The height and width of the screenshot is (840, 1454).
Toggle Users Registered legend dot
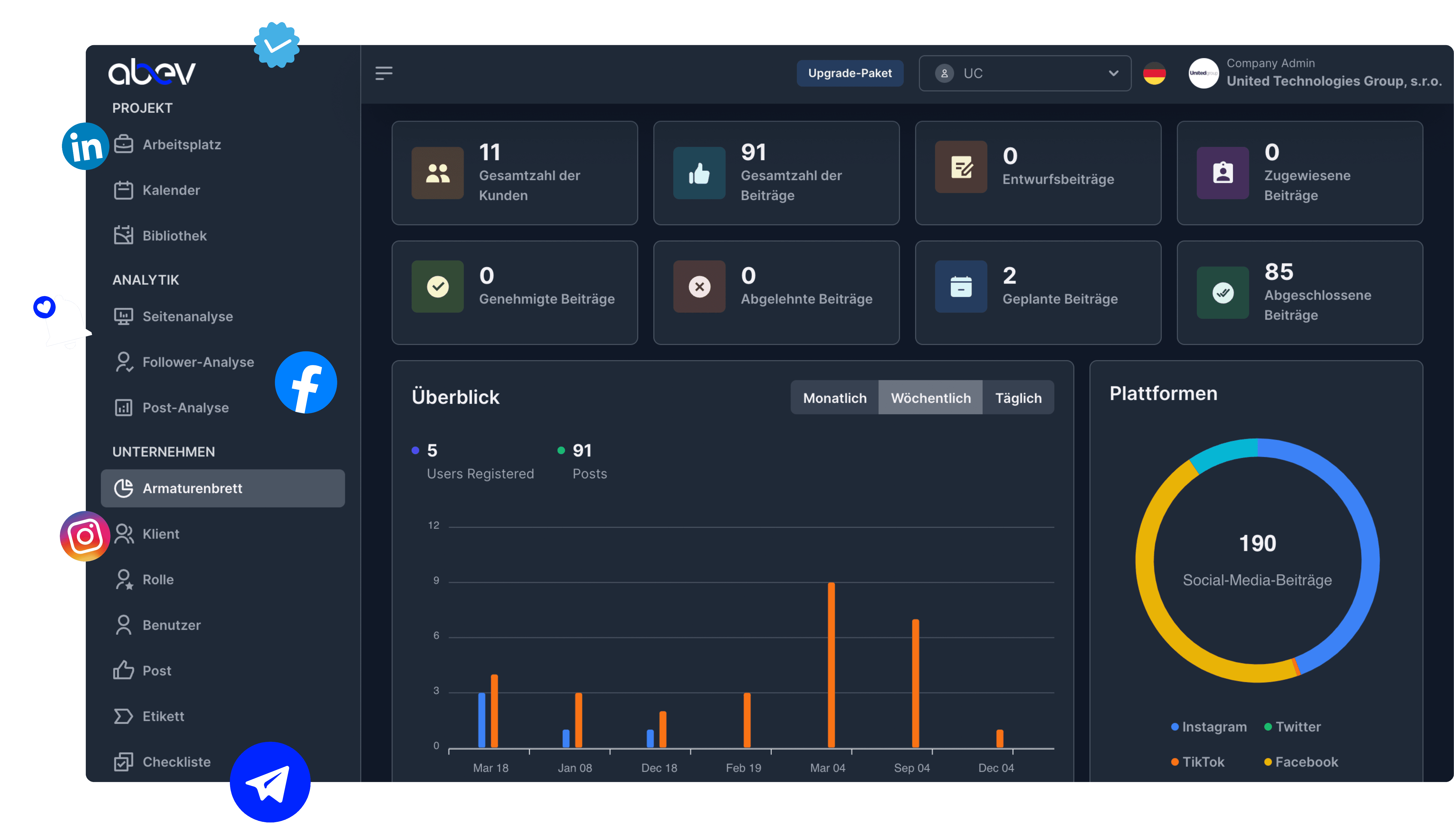415,450
